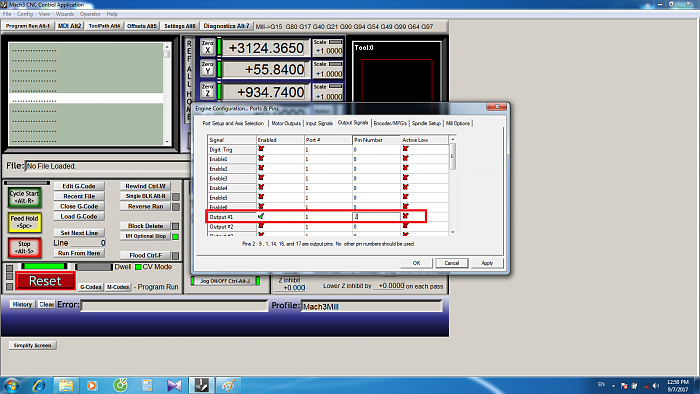Switch to ToolPath Alt4 screen
700x394 pixels.
tap(104, 26)
